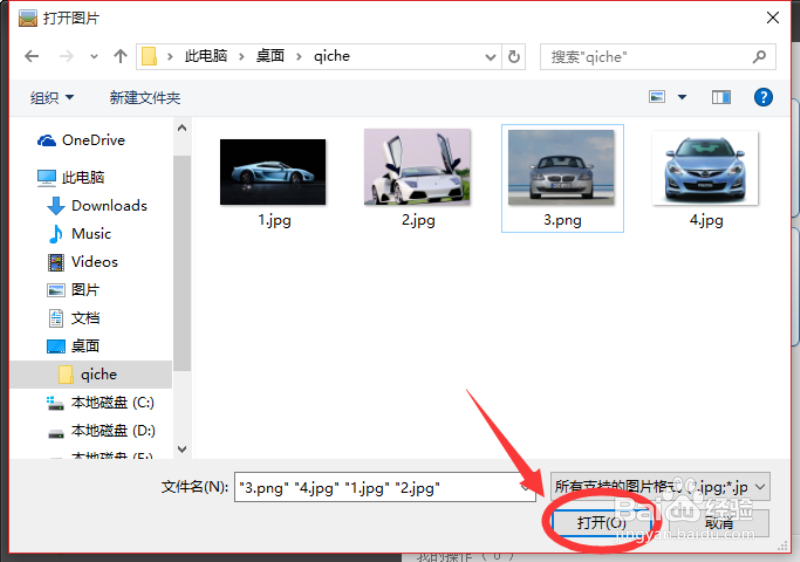Viewport: 800px width, 562px height.
Task: Click the folder icon in address bar
Action: (149, 56)
